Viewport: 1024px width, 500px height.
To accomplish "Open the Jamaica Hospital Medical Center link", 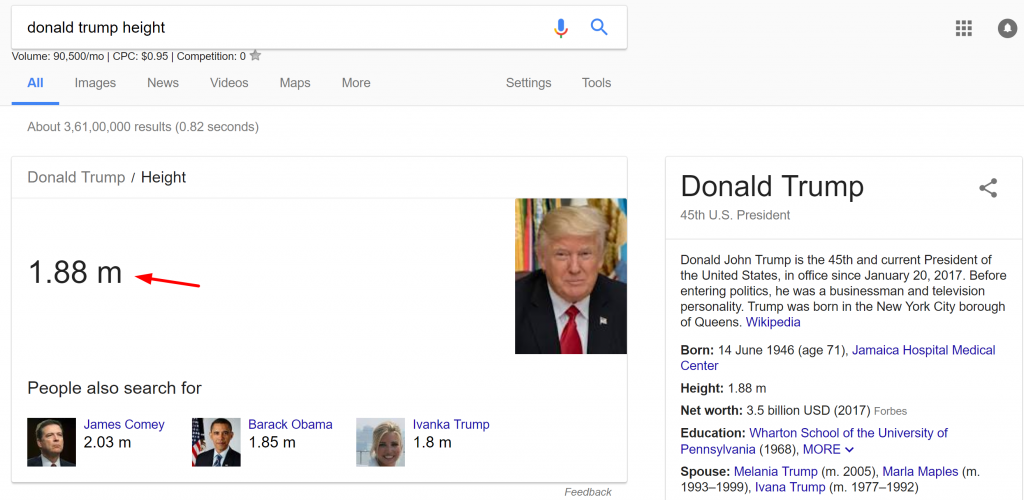I will pyautogui.click(x=838, y=358).
